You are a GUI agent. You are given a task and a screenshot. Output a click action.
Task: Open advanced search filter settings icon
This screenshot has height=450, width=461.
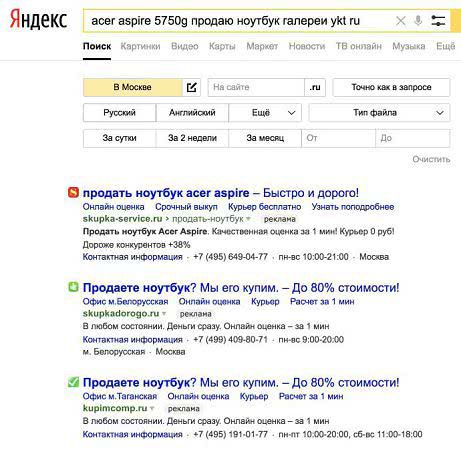(438, 21)
